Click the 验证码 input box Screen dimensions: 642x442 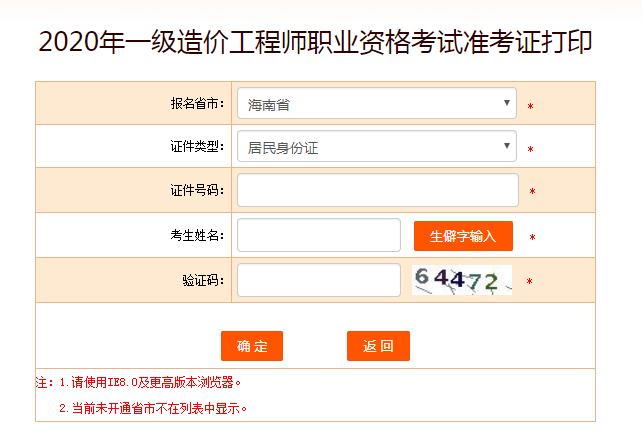click(318, 280)
